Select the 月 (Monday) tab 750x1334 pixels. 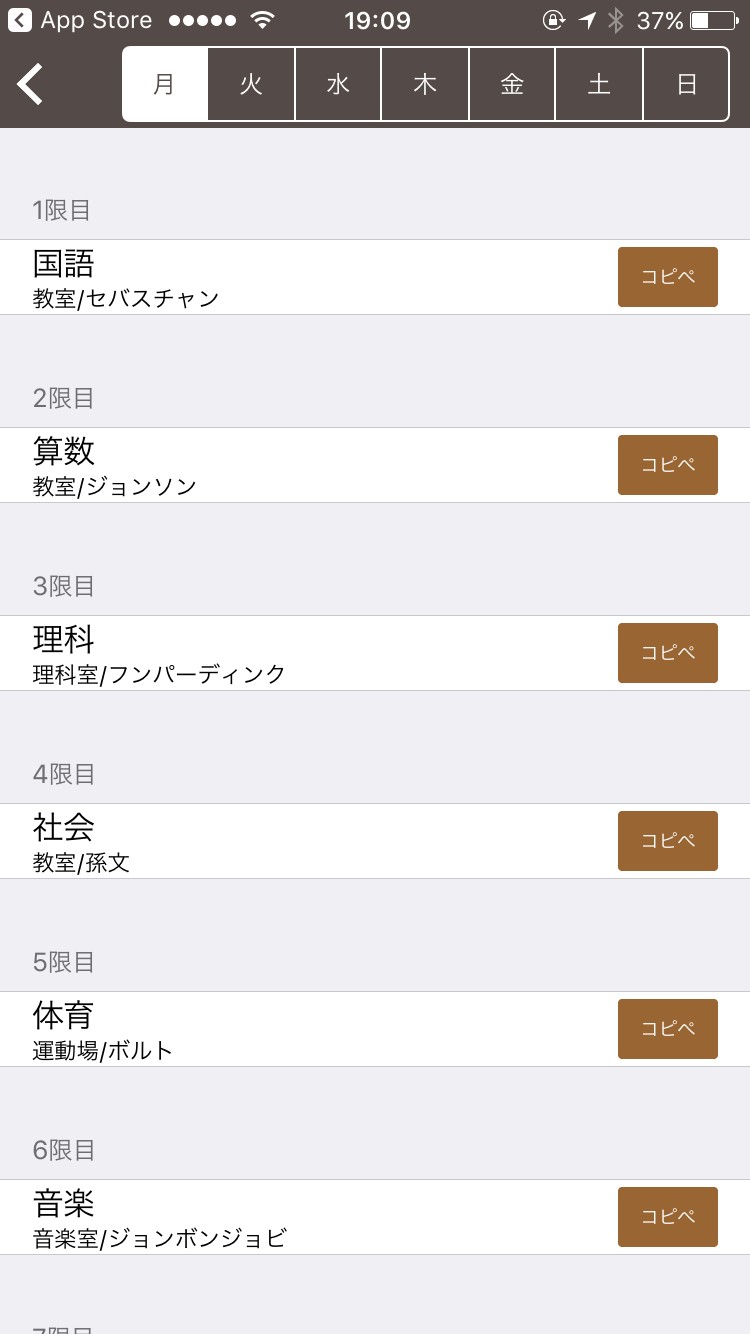point(165,84)
